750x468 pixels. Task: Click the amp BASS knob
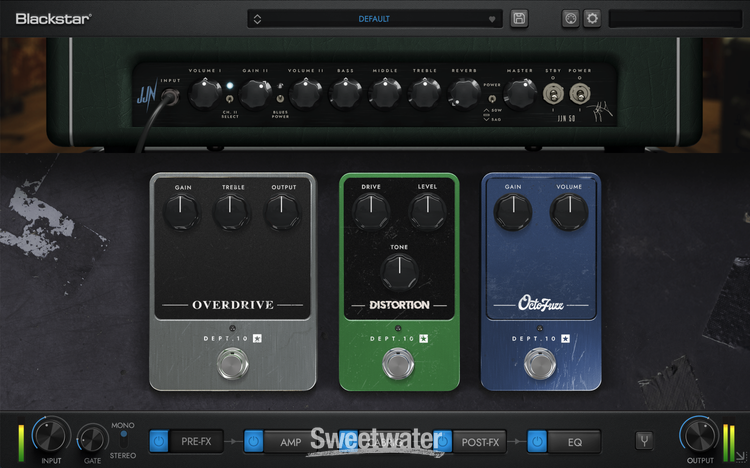click(x=345, y=94)
